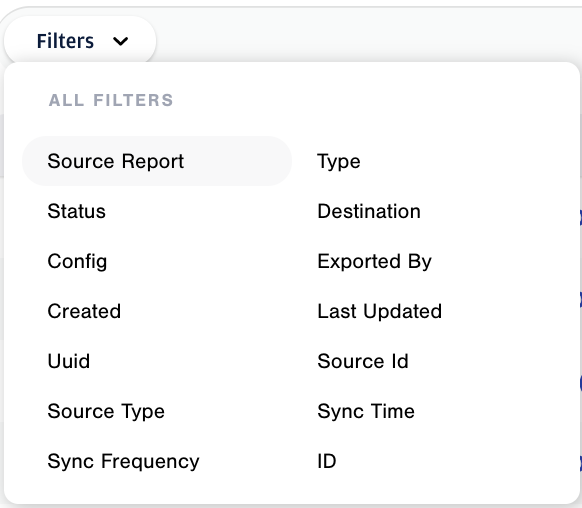Image resolution: width=582 pixels, height=508 pixels.
Task: Choose the Config filter option
Action: click(x=157, y=261)
